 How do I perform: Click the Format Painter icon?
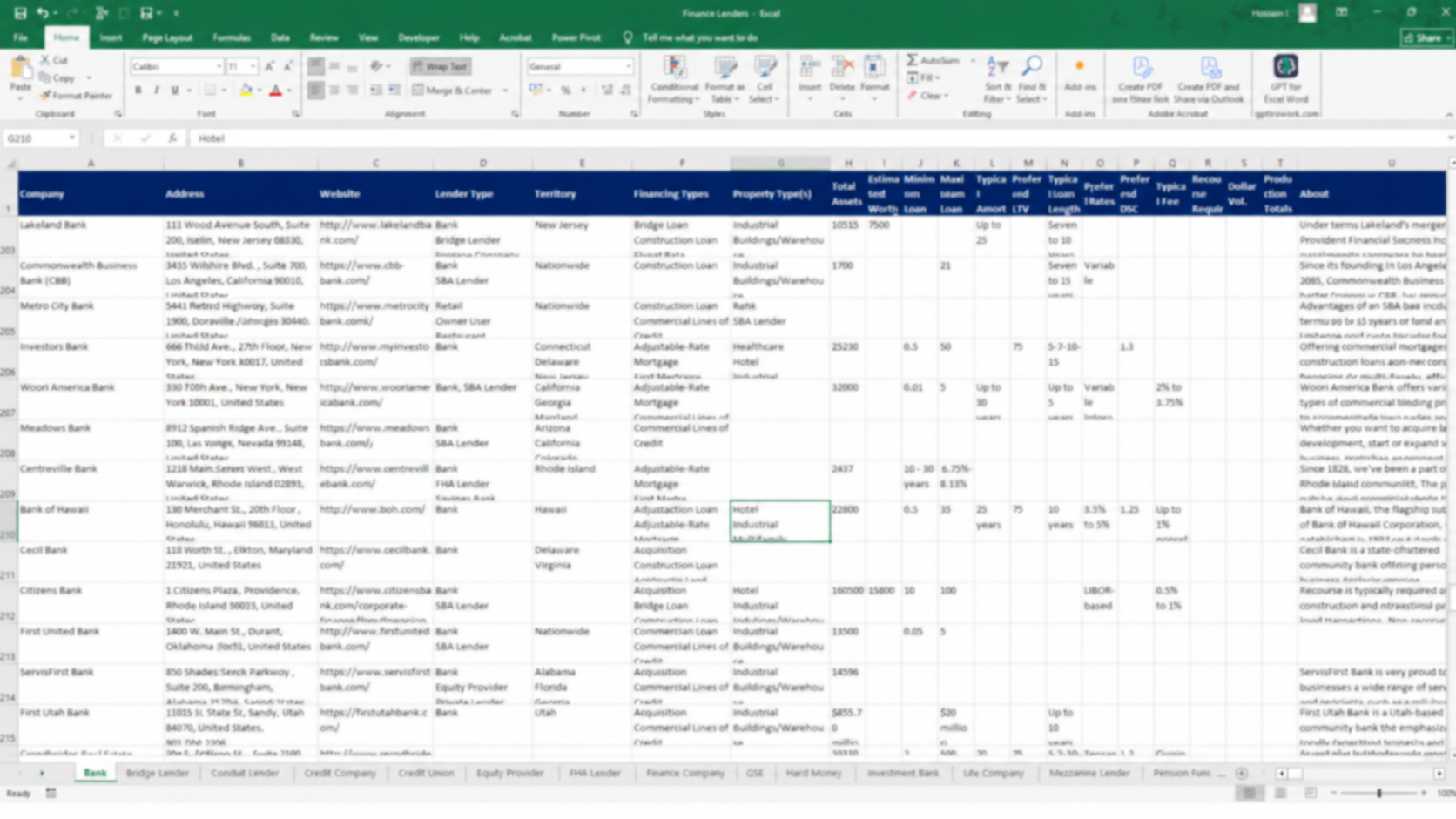pyautogui.click(x=45, y=96)
